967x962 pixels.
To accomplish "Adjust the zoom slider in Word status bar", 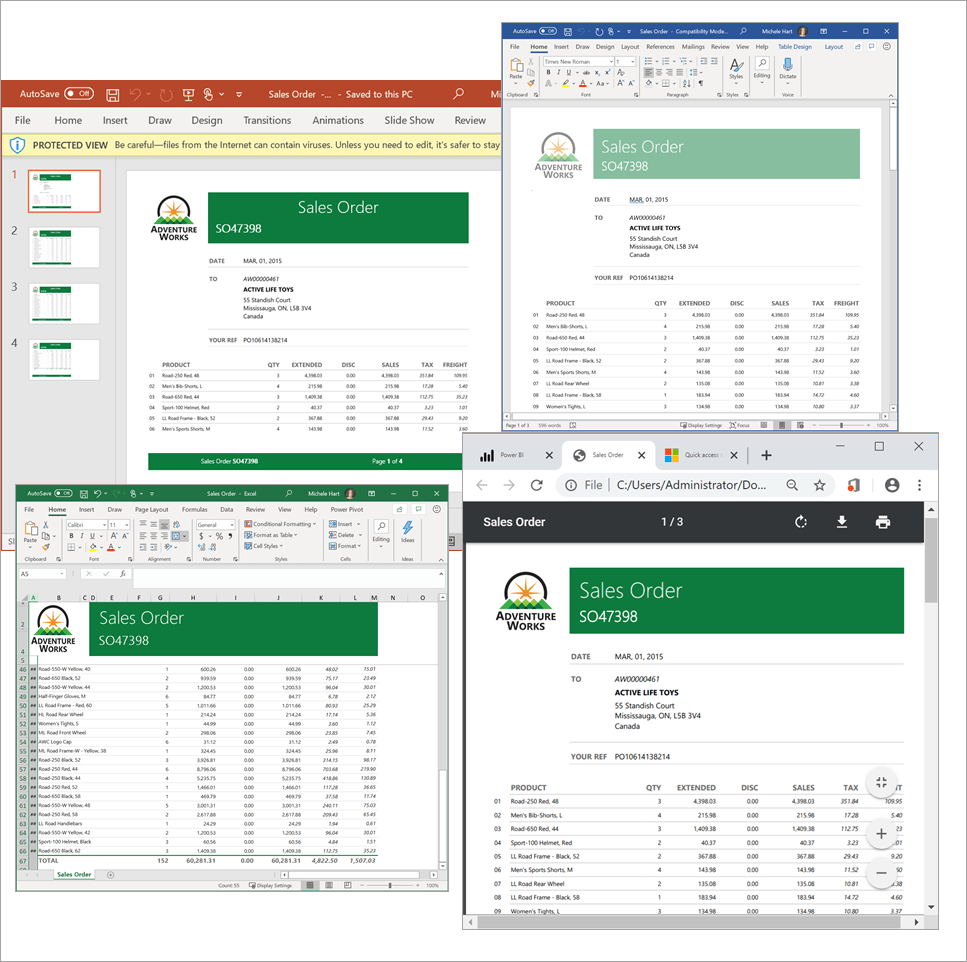I will click(x=841, y=426).
